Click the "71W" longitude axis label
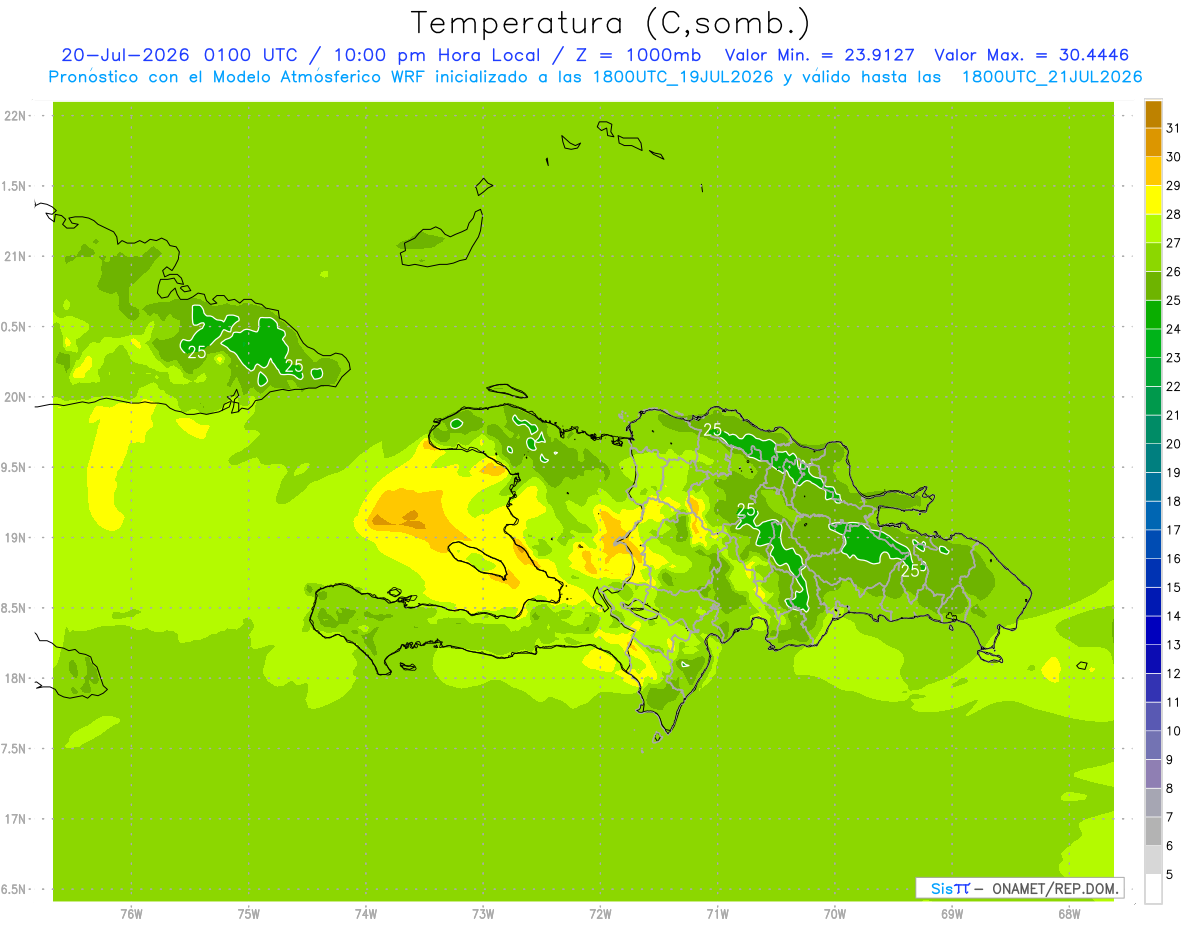Screen dimensions: 1200x927 tap(718, 914)
